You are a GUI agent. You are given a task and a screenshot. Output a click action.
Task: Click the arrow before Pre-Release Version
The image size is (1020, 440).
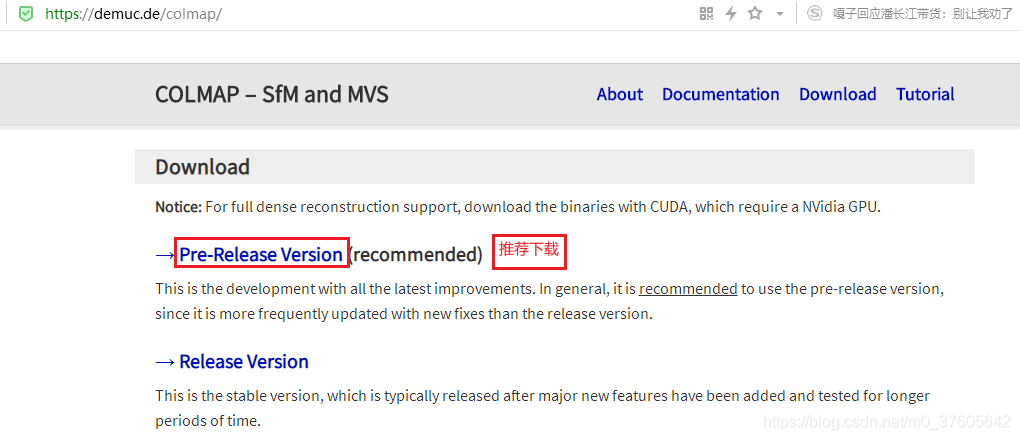[165, 254]
